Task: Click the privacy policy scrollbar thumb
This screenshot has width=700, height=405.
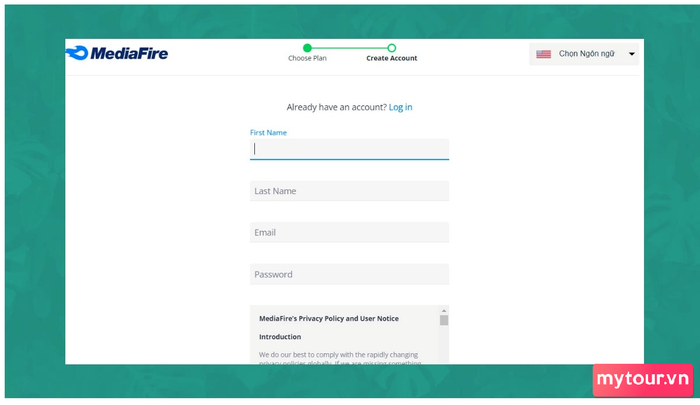Action: point(444,320)
